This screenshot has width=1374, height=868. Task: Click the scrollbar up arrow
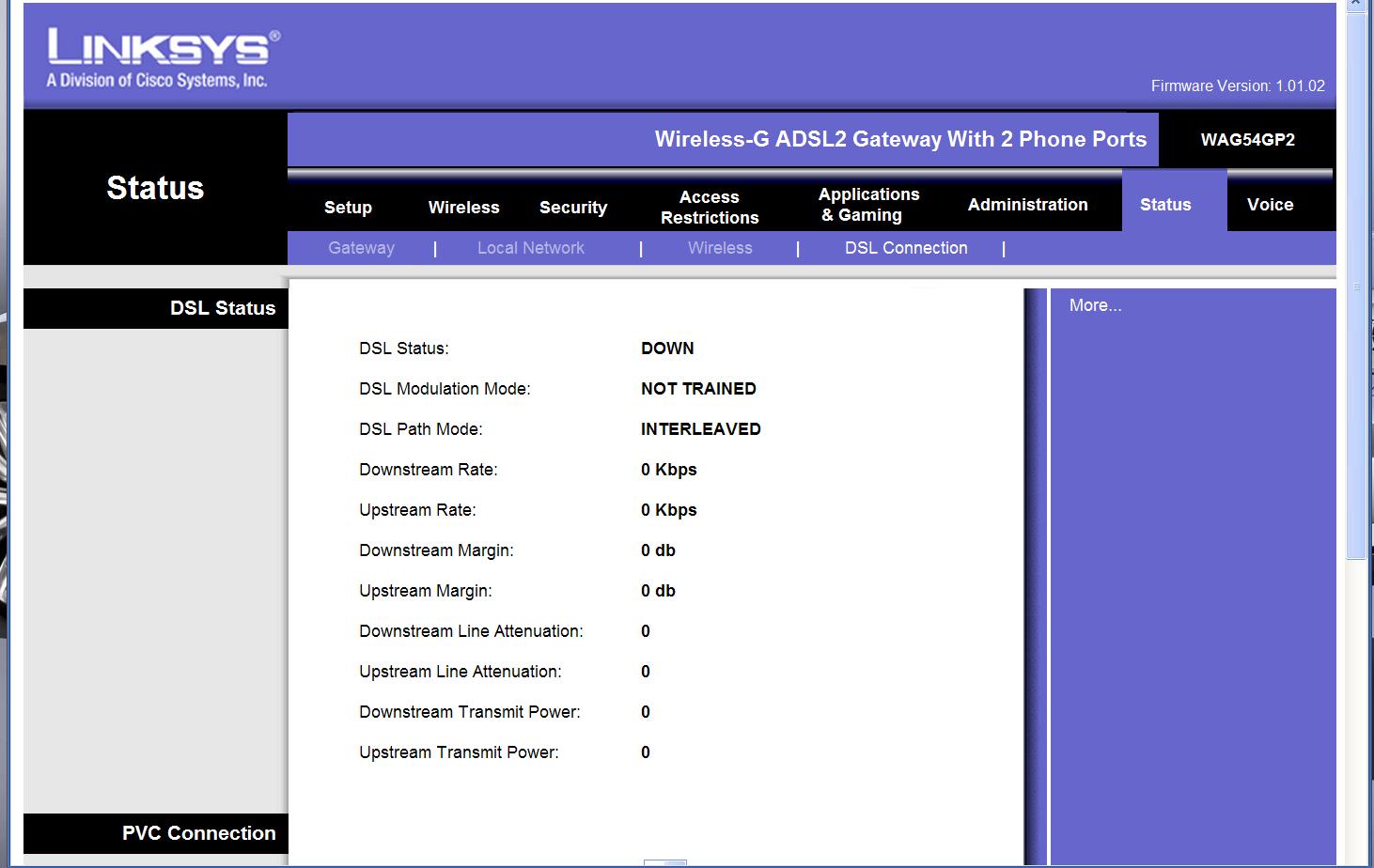(1355, 6)
